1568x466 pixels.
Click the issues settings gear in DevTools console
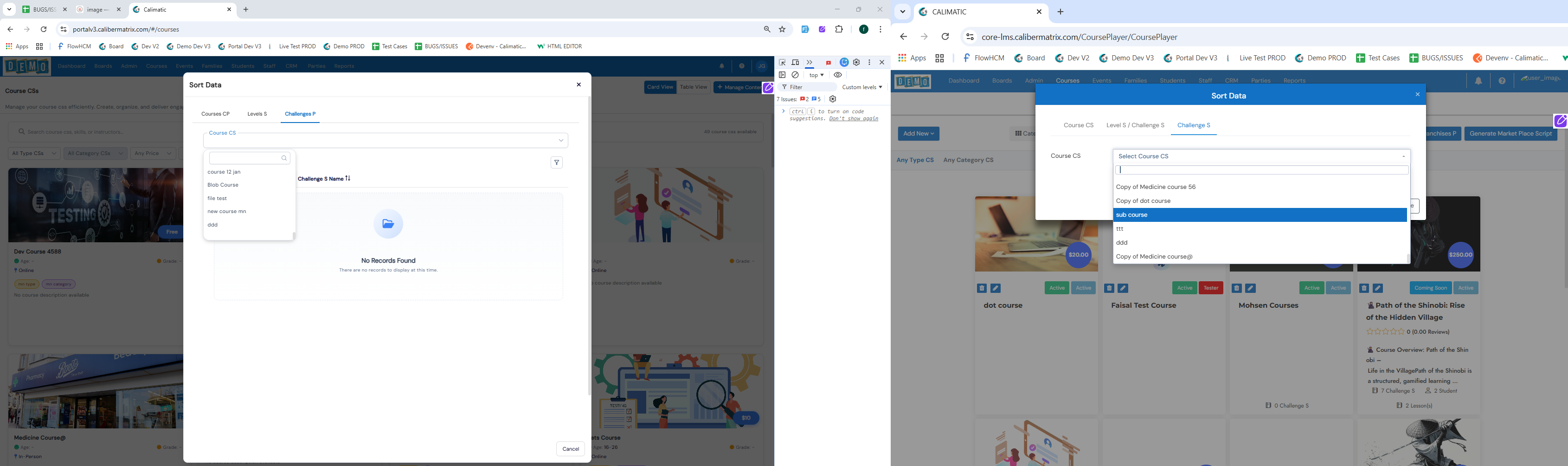pyautogui.click(x=833, y=99)
